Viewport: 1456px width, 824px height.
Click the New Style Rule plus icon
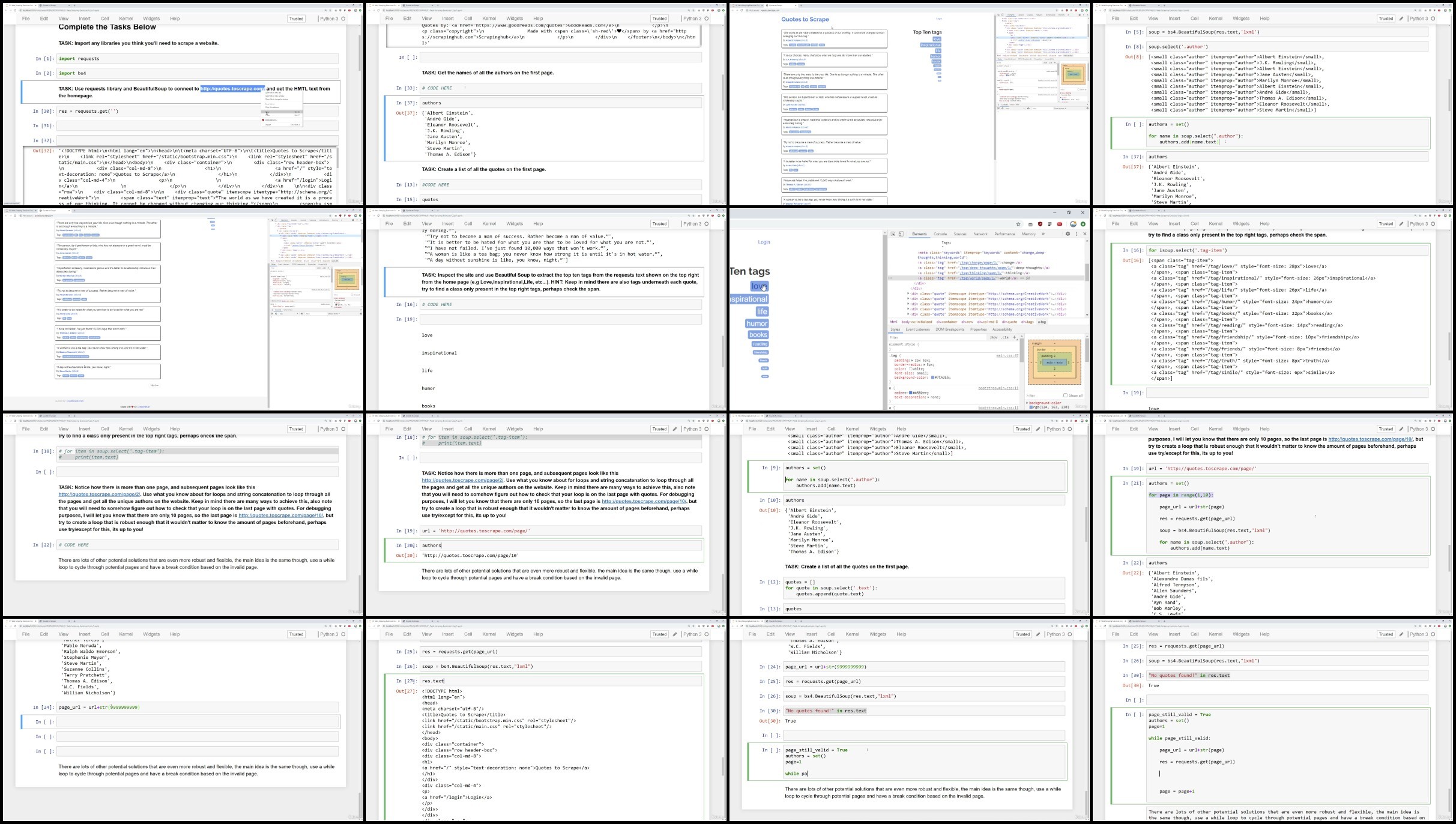click(1015, 337)
